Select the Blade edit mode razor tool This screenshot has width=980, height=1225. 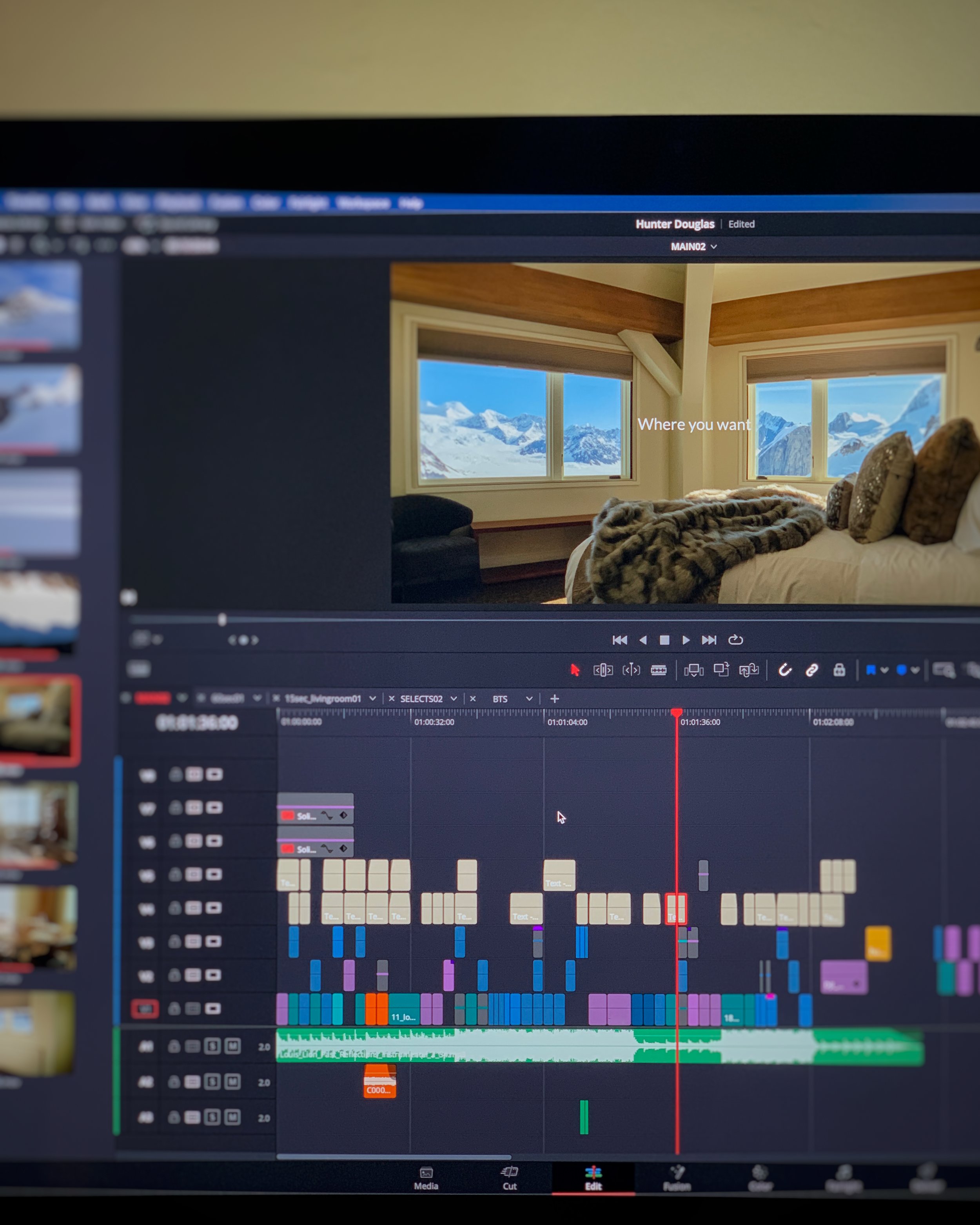[x=659, y=670]
